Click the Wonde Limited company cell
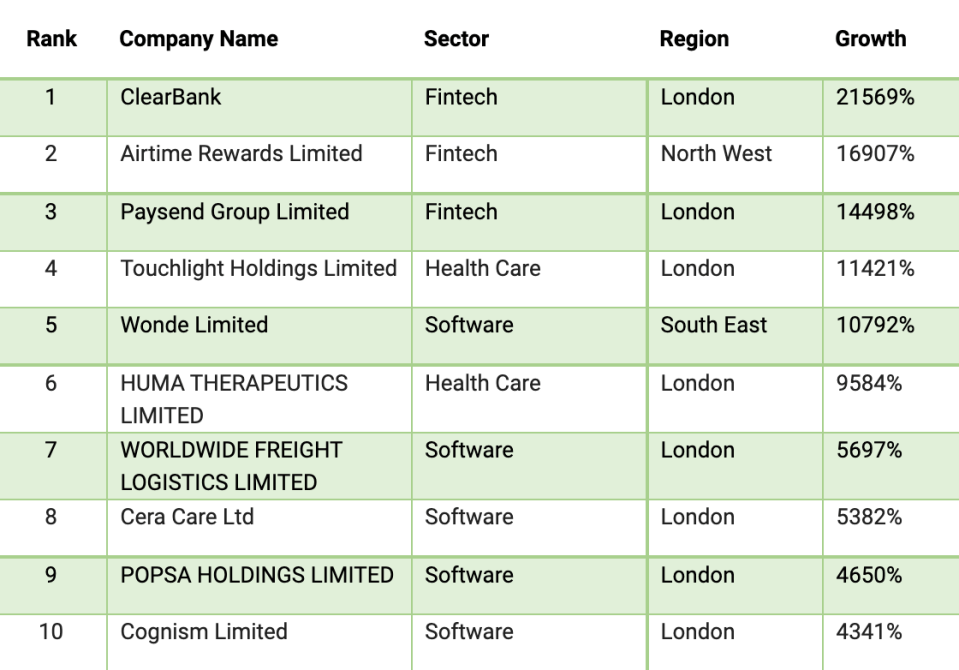The image size is (959, 670). [194, 325]
